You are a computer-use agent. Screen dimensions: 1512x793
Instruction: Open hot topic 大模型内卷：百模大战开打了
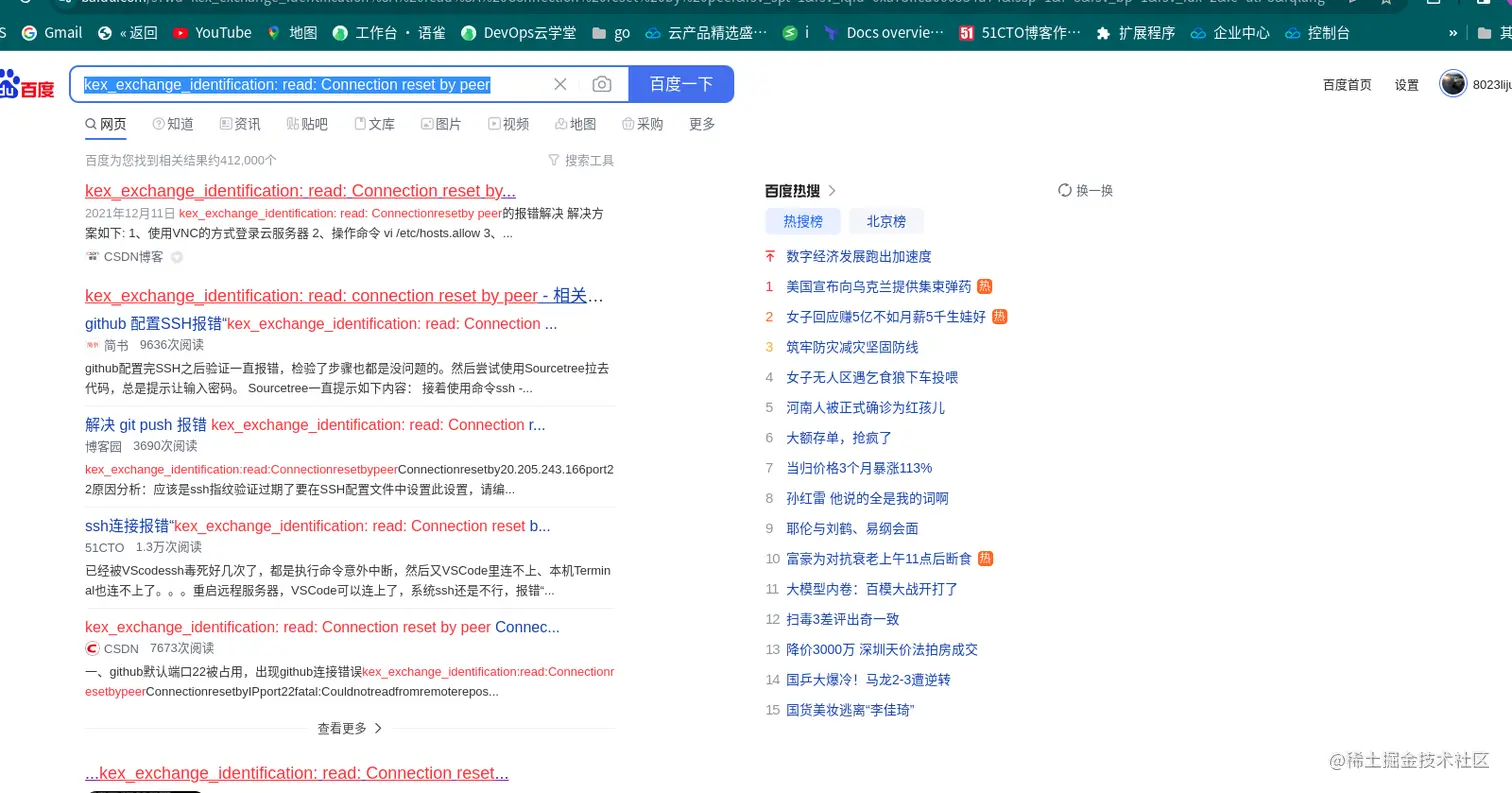pyautogui.click(x=872, y=589)
